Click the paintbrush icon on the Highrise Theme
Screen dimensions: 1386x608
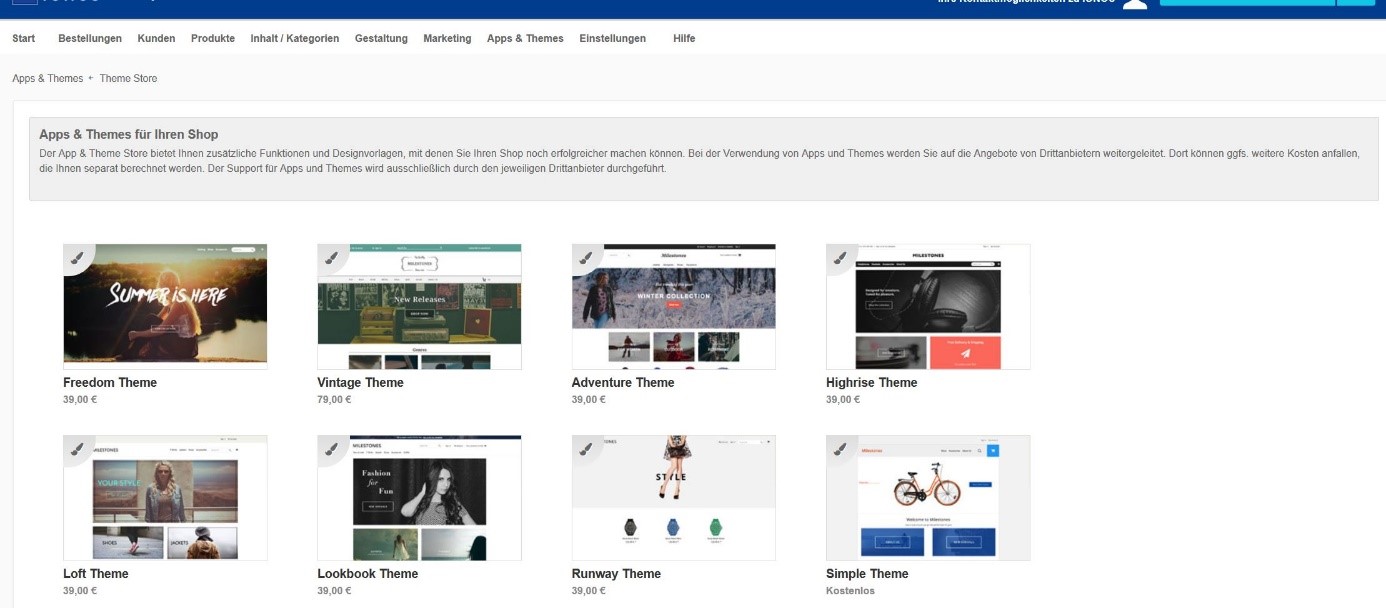(840, 258)
